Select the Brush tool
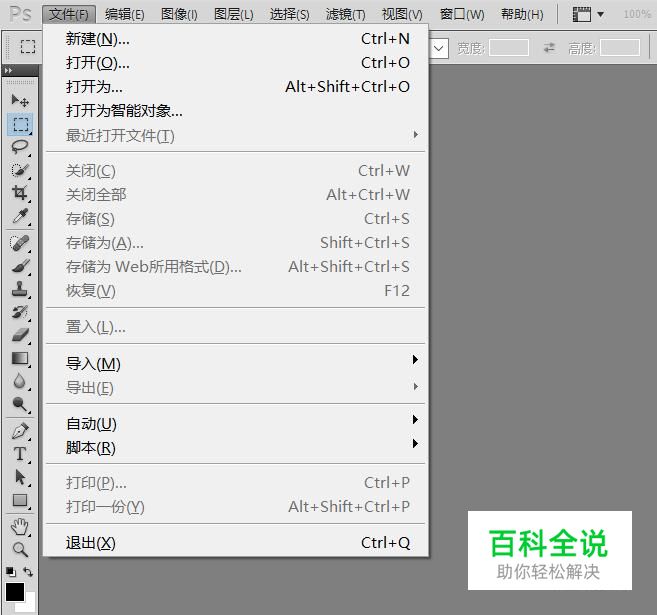The height and width of the screenshot is (615, 657). [20, 266]
